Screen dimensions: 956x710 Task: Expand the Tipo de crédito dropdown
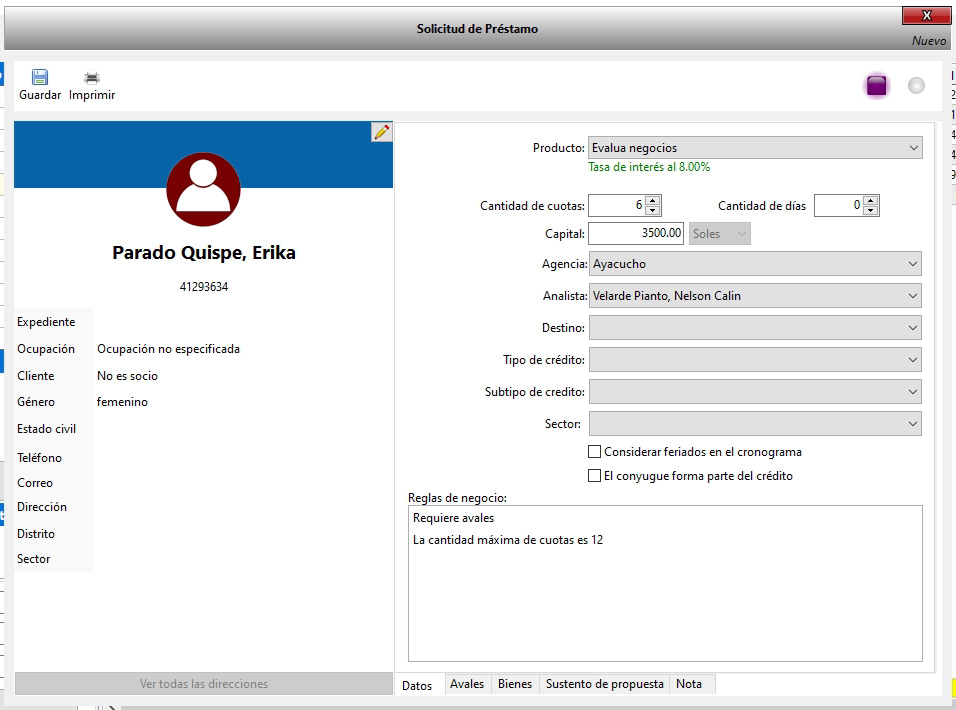[755, 360]
